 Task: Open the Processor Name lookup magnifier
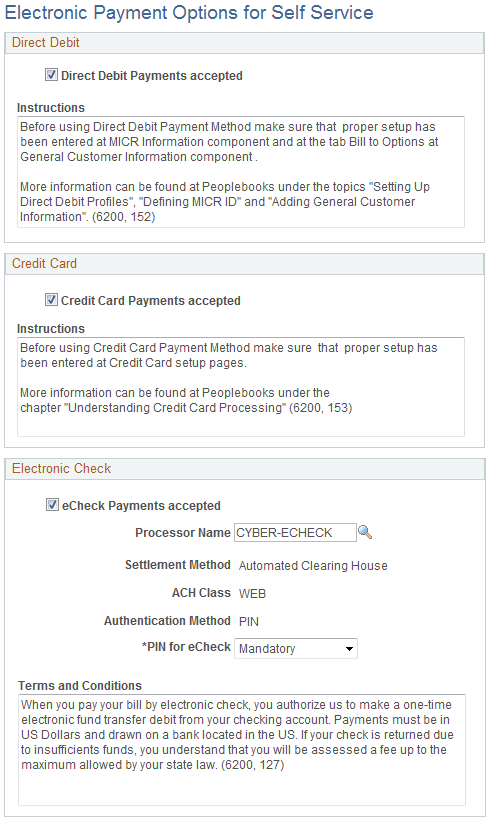coord(365,532)
